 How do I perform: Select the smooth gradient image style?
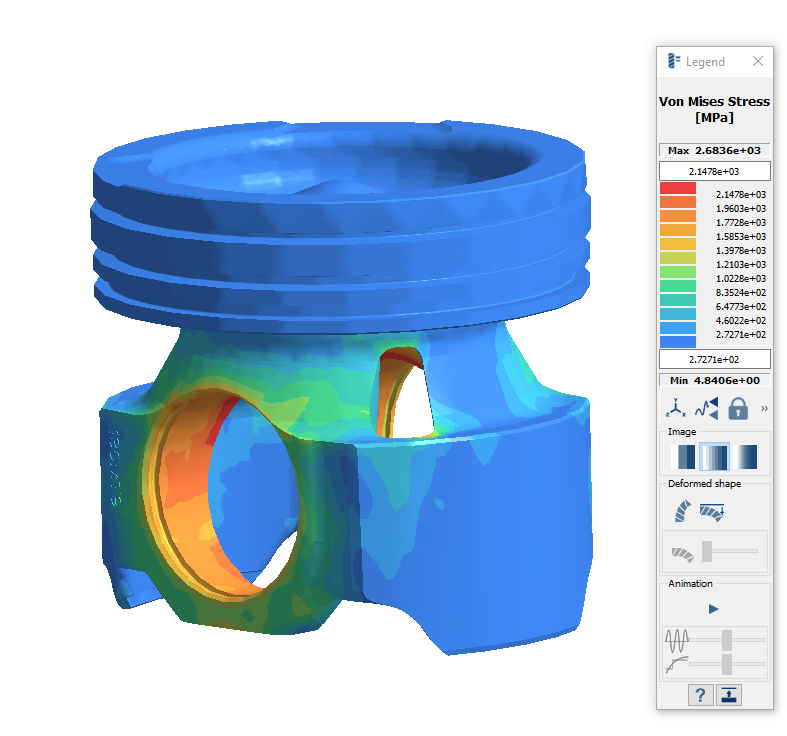pyautogui.click(x=745, y=457)
